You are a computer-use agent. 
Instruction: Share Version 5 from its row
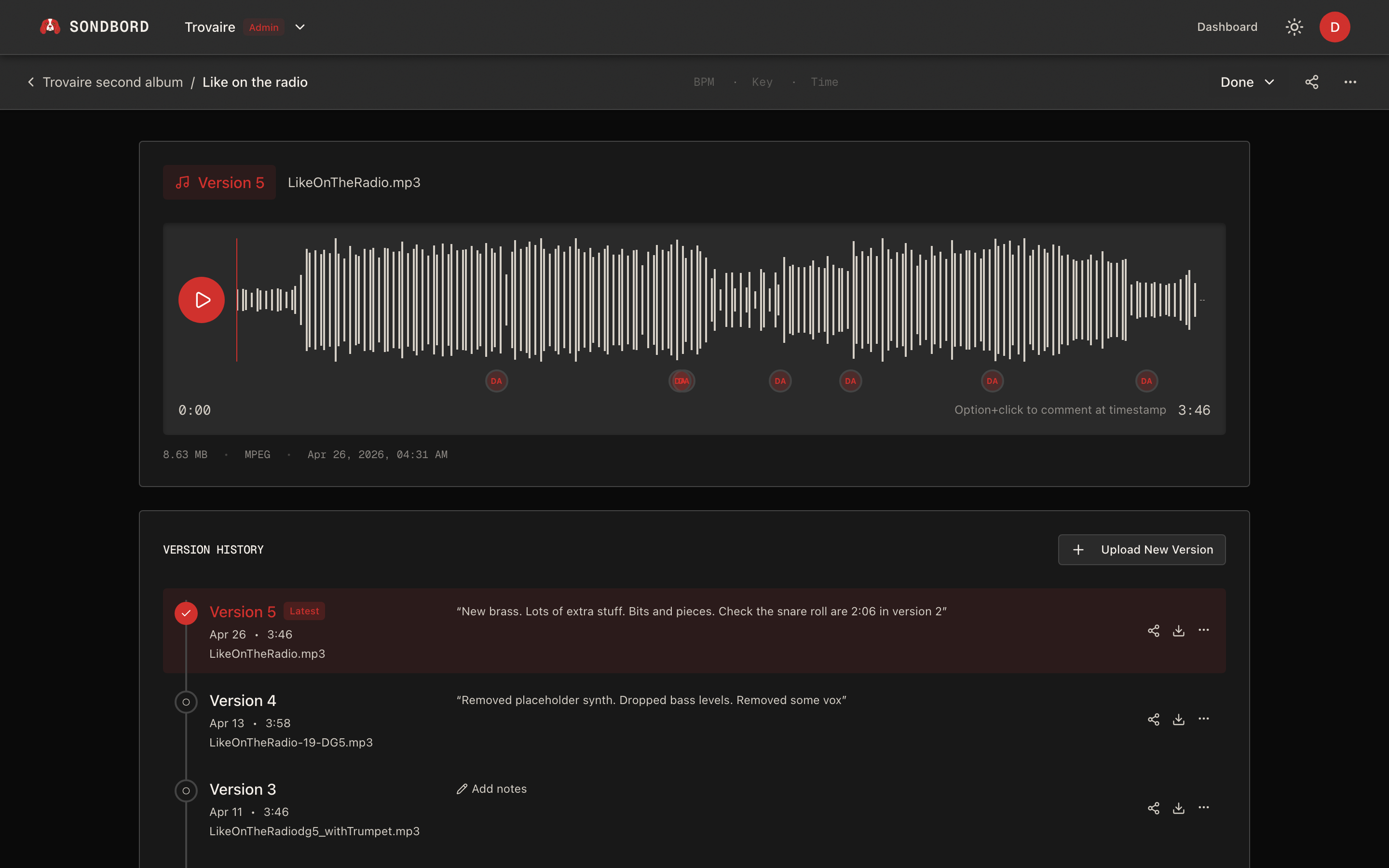(1153, 630)
